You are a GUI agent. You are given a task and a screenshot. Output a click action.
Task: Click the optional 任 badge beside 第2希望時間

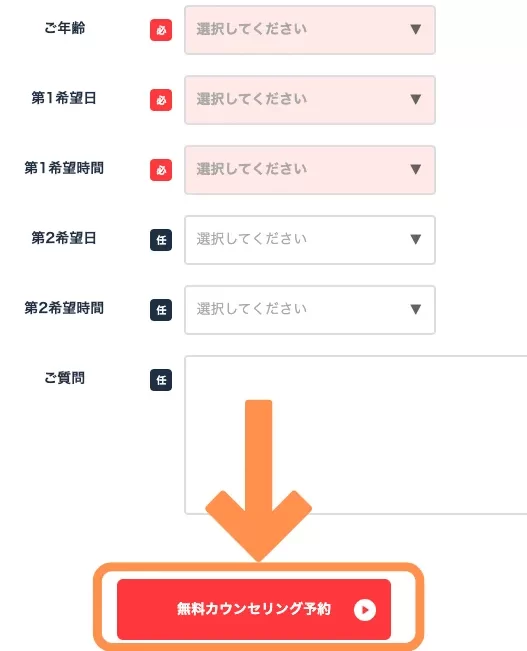click(161, 310)
